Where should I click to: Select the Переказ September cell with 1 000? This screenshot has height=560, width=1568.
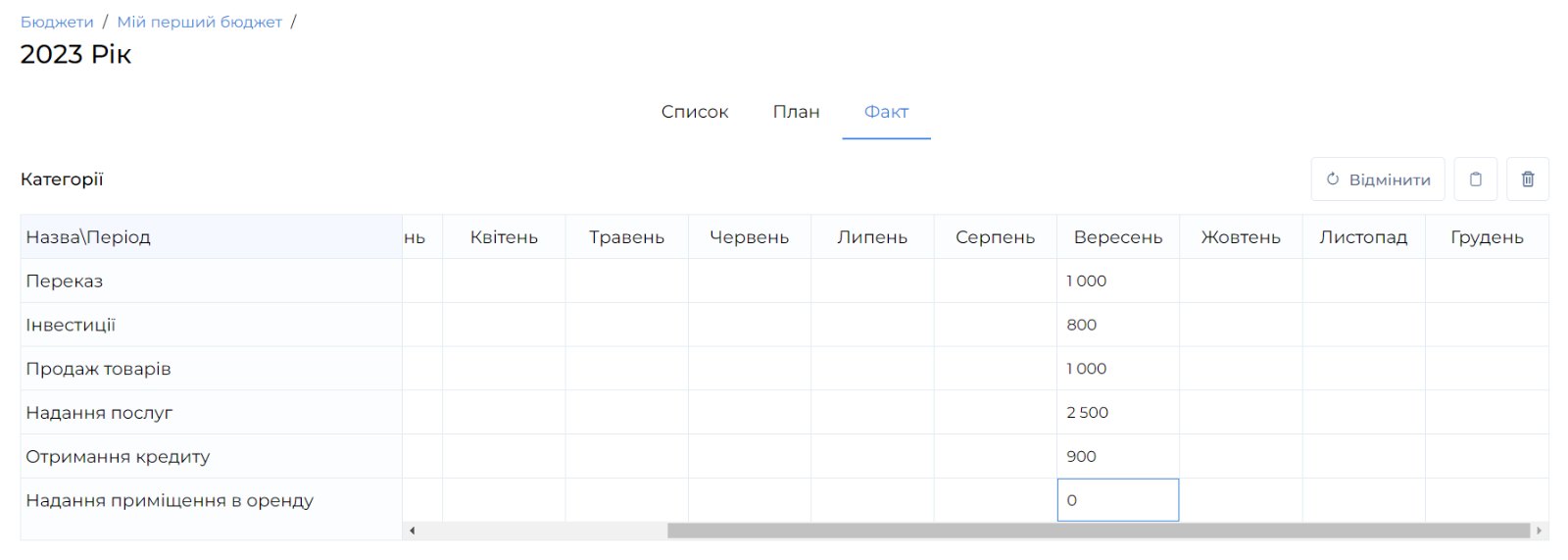pos(1117,280)
